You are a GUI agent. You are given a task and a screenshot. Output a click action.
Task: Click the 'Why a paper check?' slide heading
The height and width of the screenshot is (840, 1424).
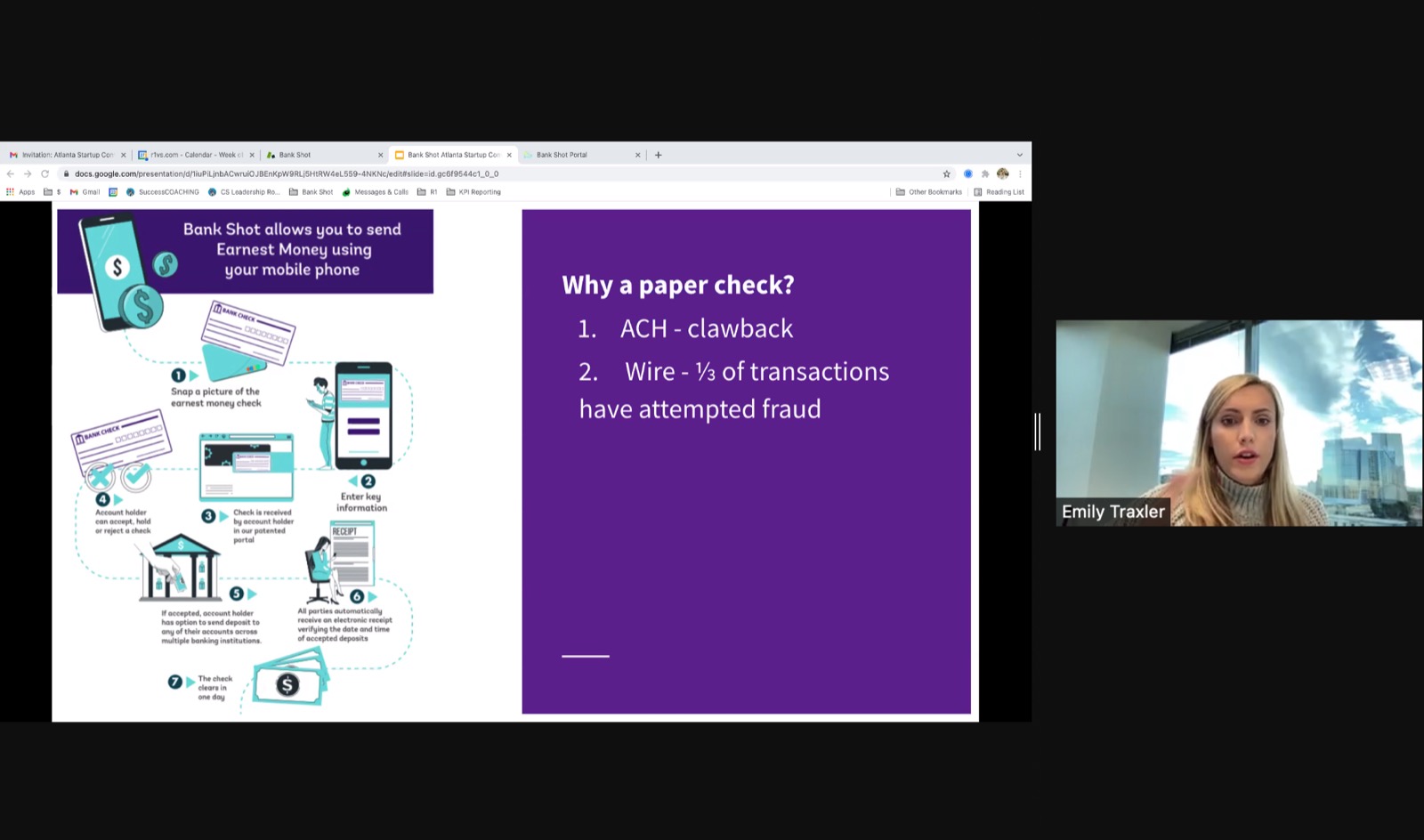[x=678, y=285]
